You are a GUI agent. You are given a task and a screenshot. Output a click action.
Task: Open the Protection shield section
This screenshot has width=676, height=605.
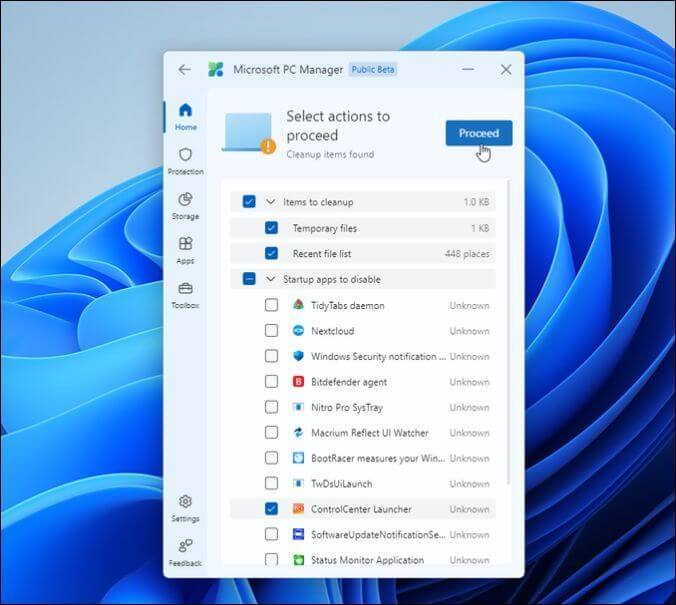pos(185,161)
